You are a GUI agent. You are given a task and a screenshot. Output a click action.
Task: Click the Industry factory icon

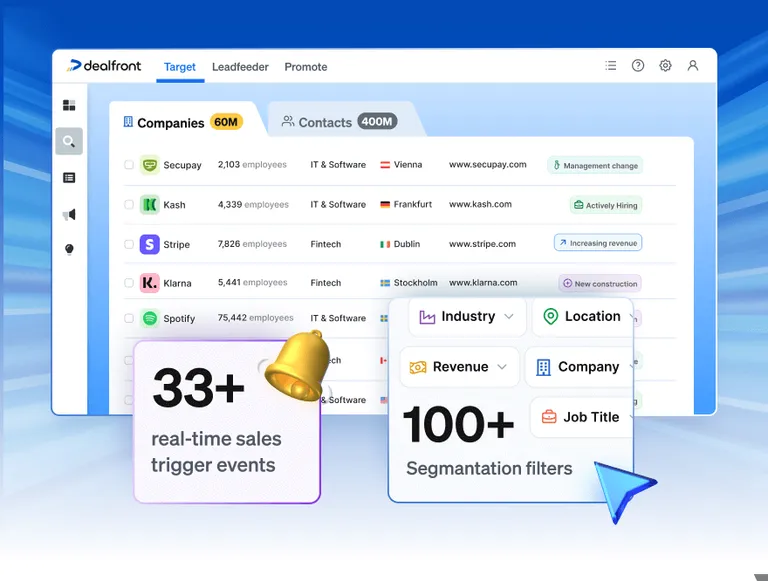427,317
